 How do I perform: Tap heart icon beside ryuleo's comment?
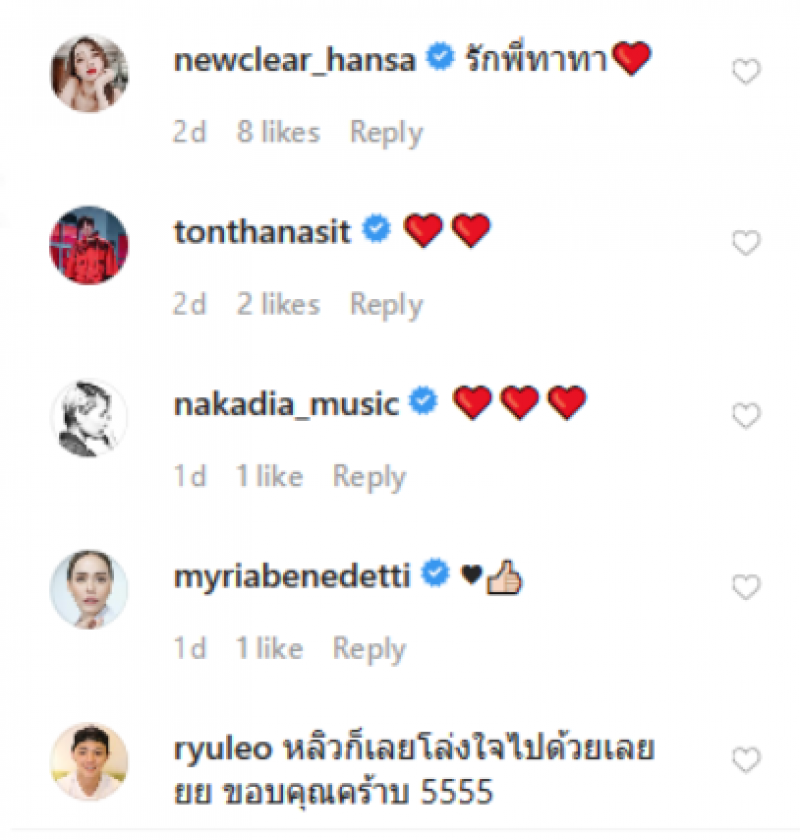pyautogui.click(x=746, y=761)
